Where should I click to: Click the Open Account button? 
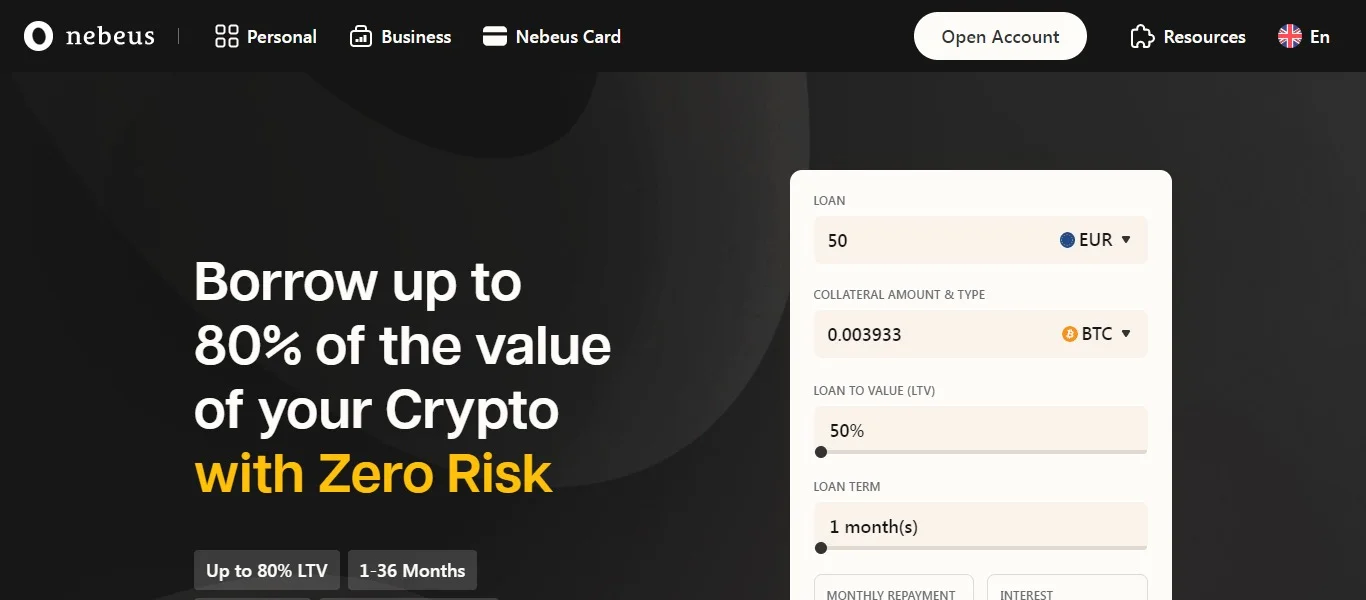1000,36
